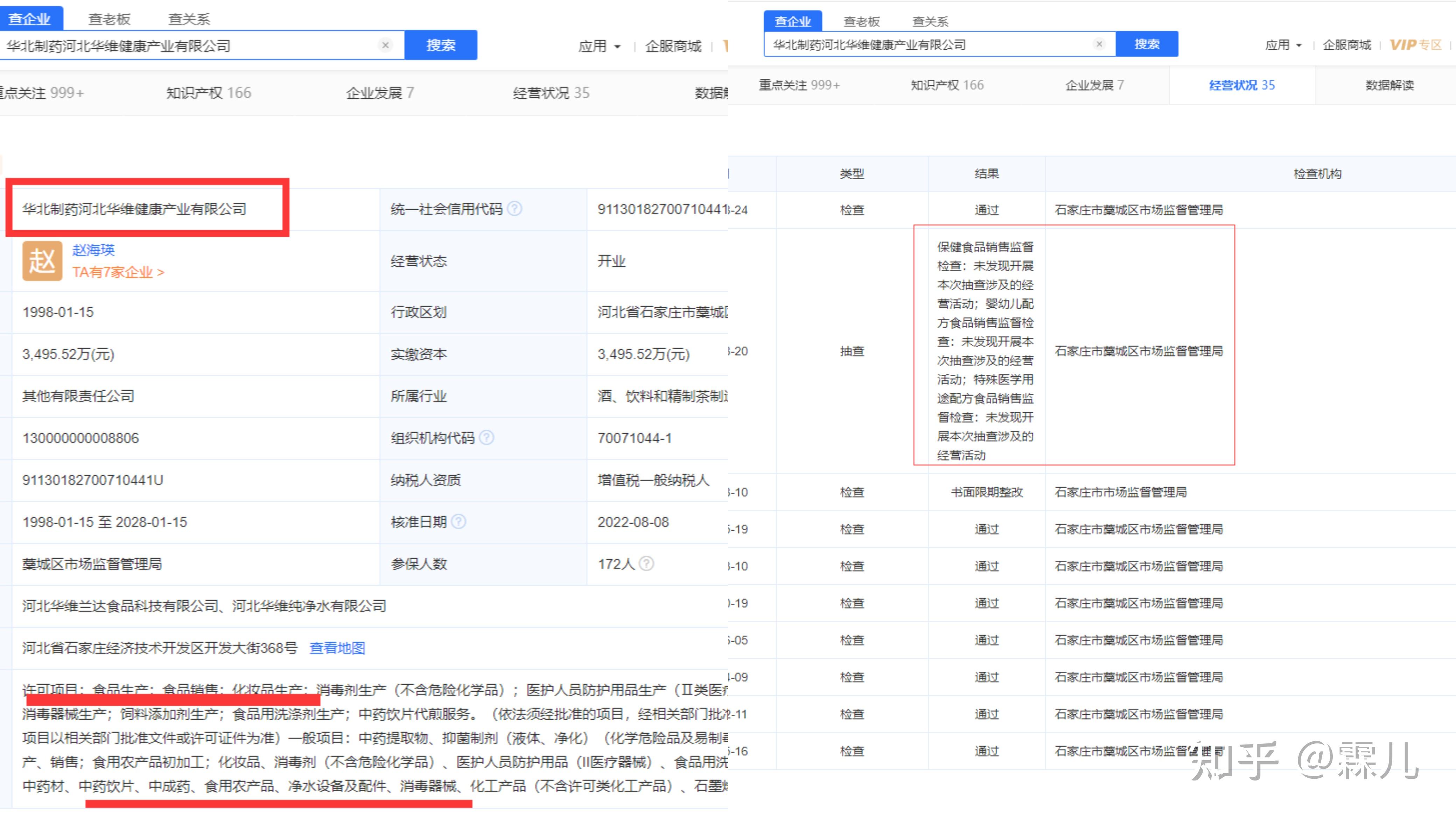The height and width of the screenshot is (819, 1456).
Task: Open help icon next to 组织机构代码
Action: [x=486, y=437]
